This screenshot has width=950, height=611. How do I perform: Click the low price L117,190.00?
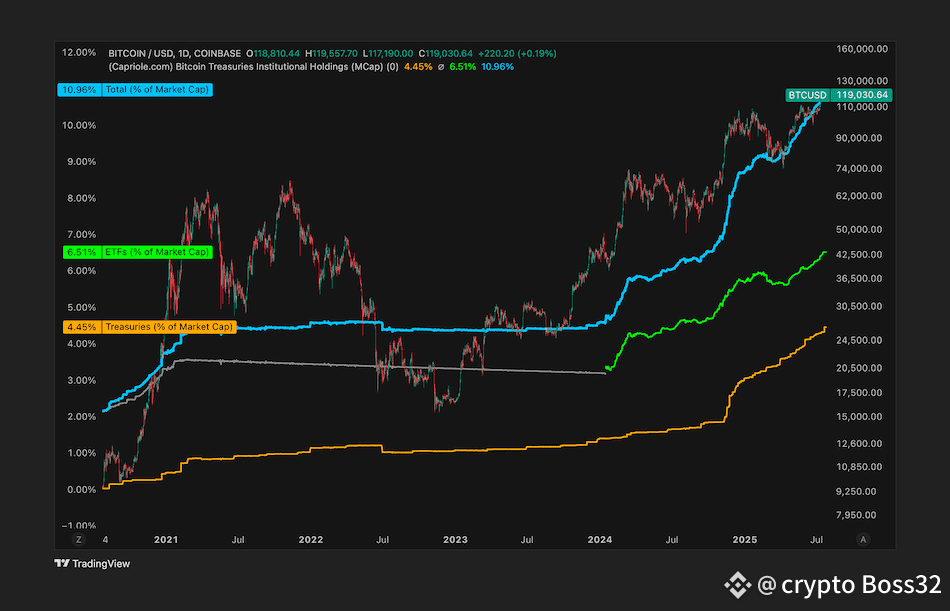coord(390,53)
